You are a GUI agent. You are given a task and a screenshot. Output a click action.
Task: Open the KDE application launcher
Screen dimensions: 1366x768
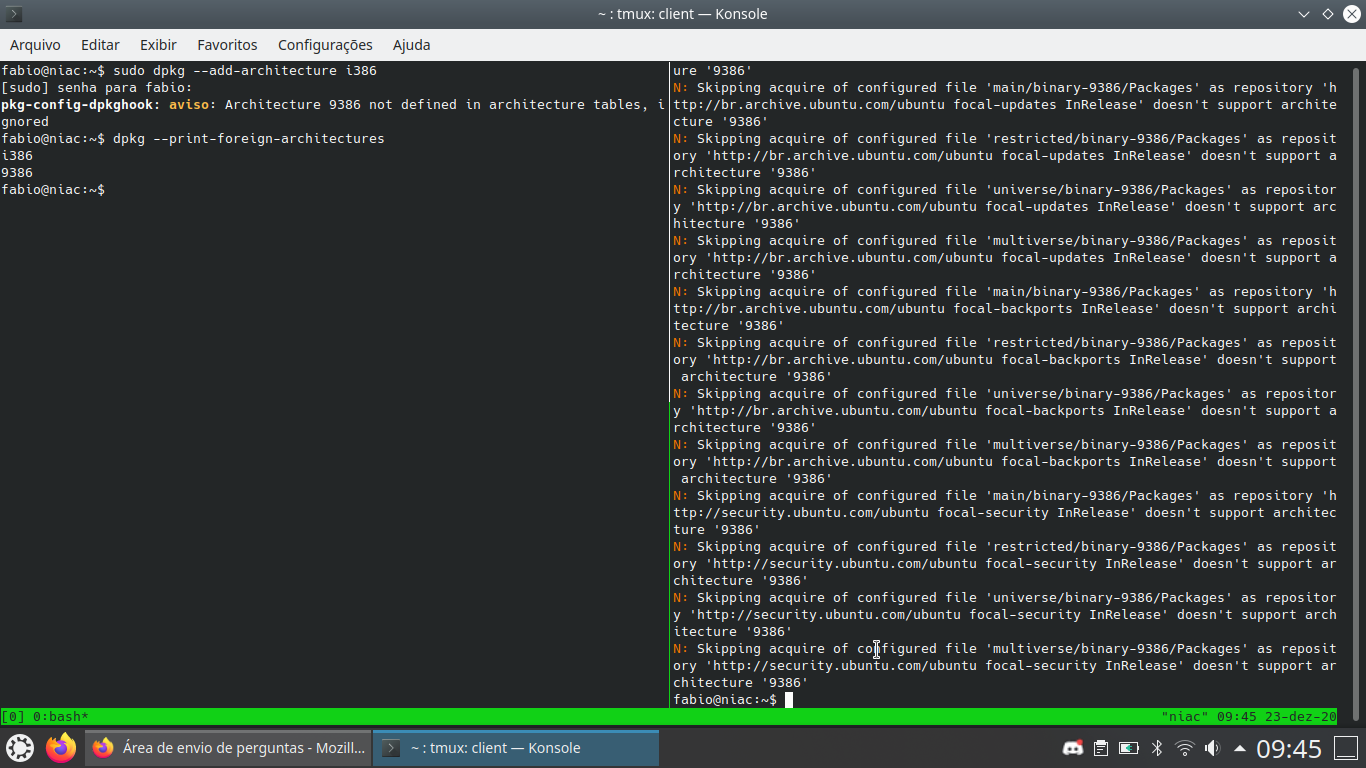tap(20, 748)
